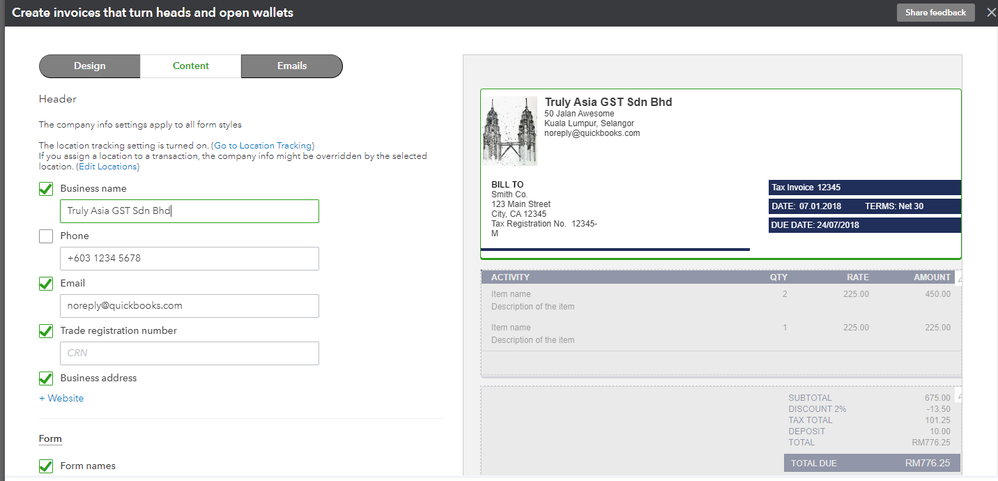Toggle the Email checkbox
This screenshot has width=998, height=481.
(46, 284)
